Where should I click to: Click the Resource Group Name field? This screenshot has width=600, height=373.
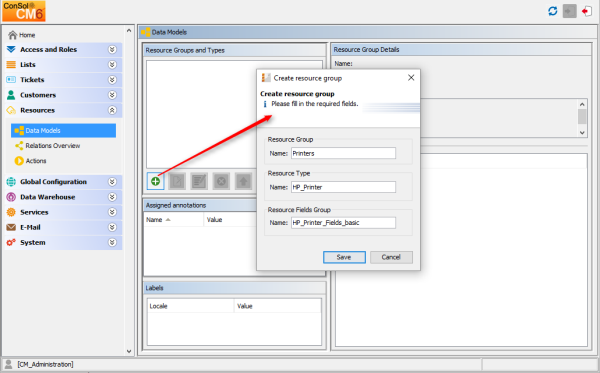[343, 153]
